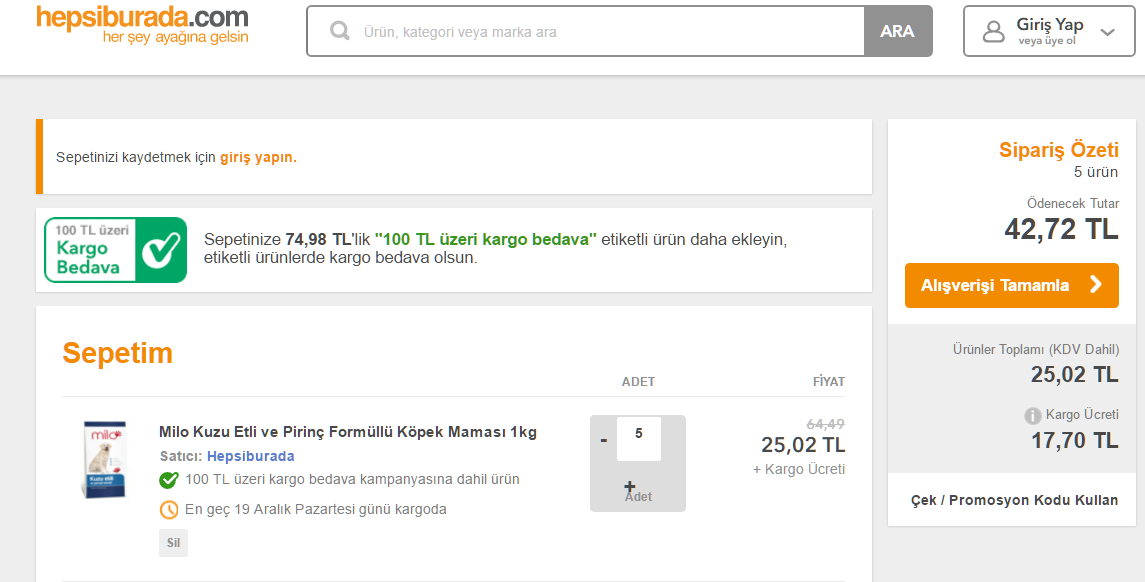Click the crossed-out 64,49 old price

(825, 424)
